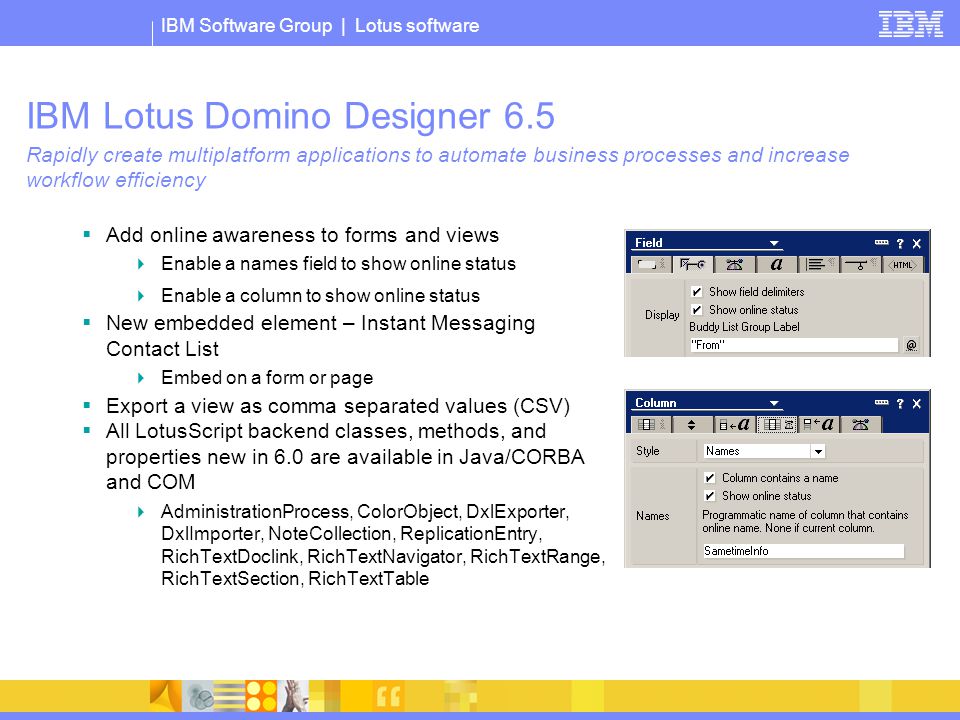This screenshot has height=720, width=960.
Task: Click the 'Display' label in Field box
Action: [662, 315]
